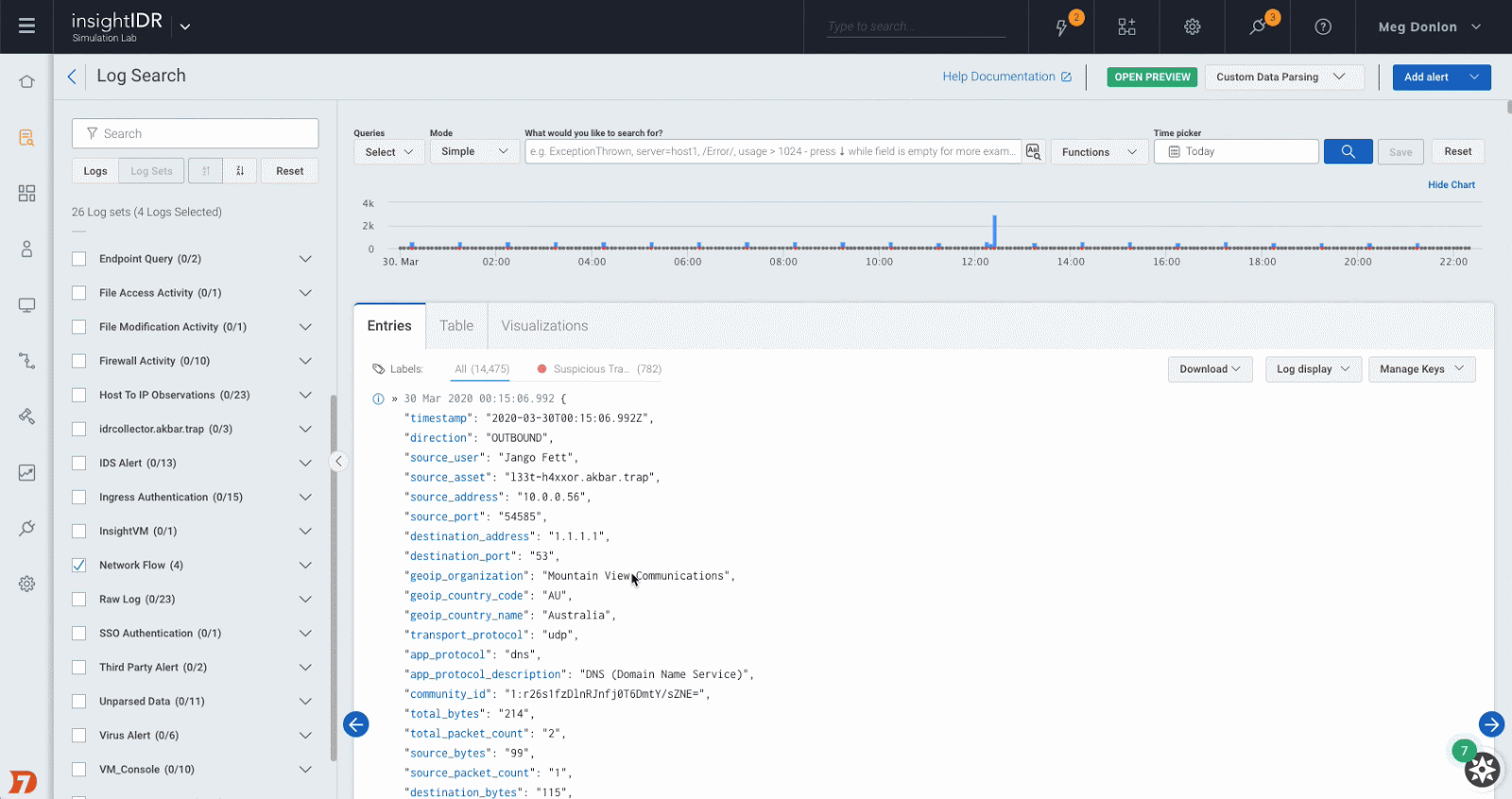Uncheck the Network Flow log set
1512x799 pixels.
[79, 565]
